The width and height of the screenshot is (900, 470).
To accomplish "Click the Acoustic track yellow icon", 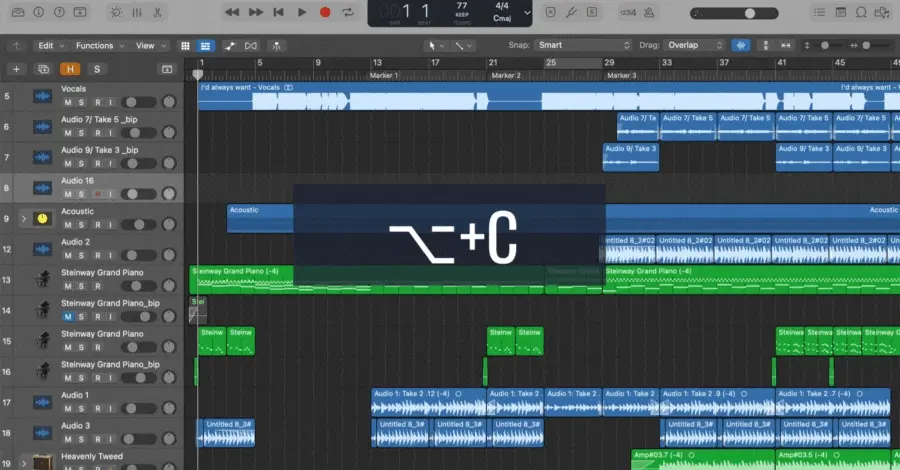I will (42, 219).
